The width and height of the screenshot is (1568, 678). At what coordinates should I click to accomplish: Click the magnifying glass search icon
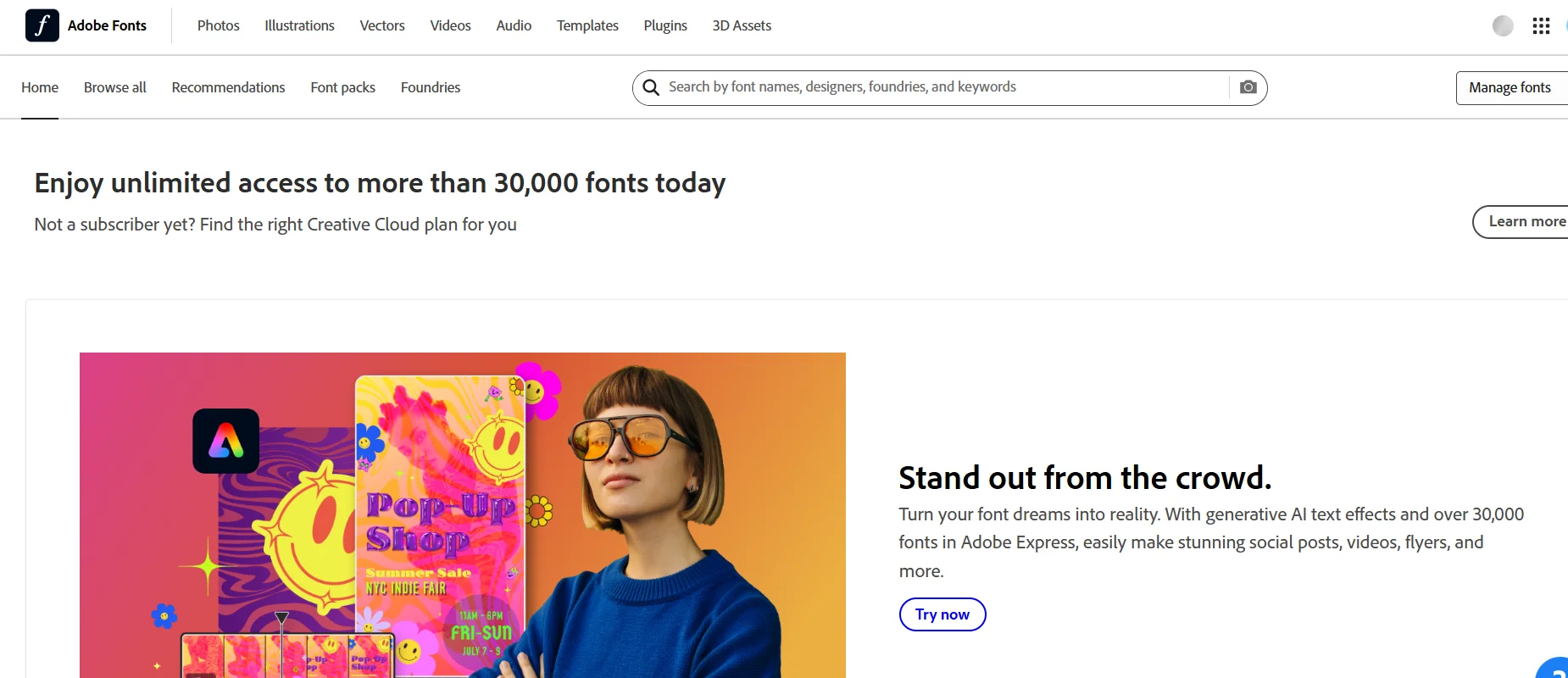tap(651, 87)
